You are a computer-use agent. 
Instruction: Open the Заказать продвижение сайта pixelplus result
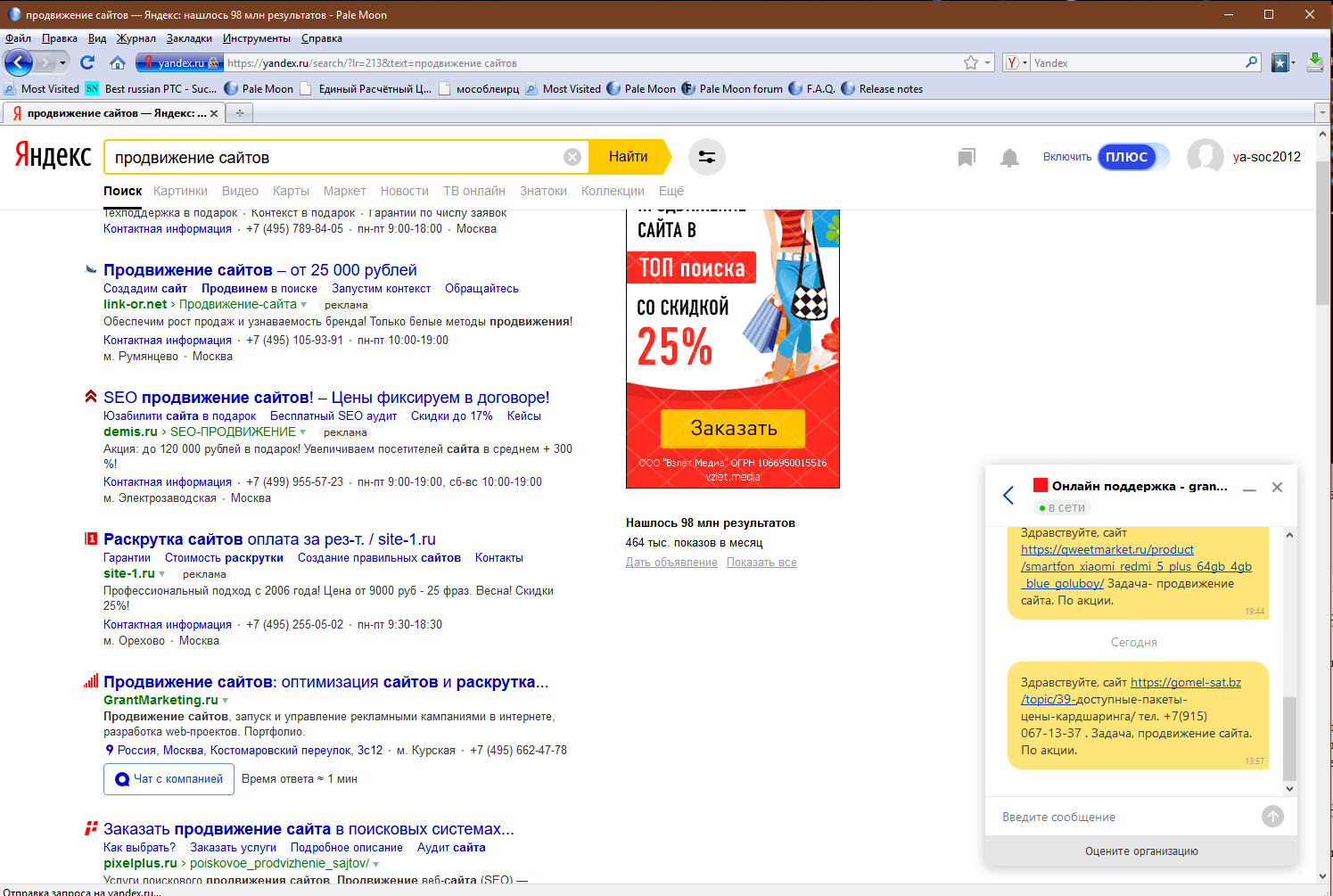coord(309,829)
